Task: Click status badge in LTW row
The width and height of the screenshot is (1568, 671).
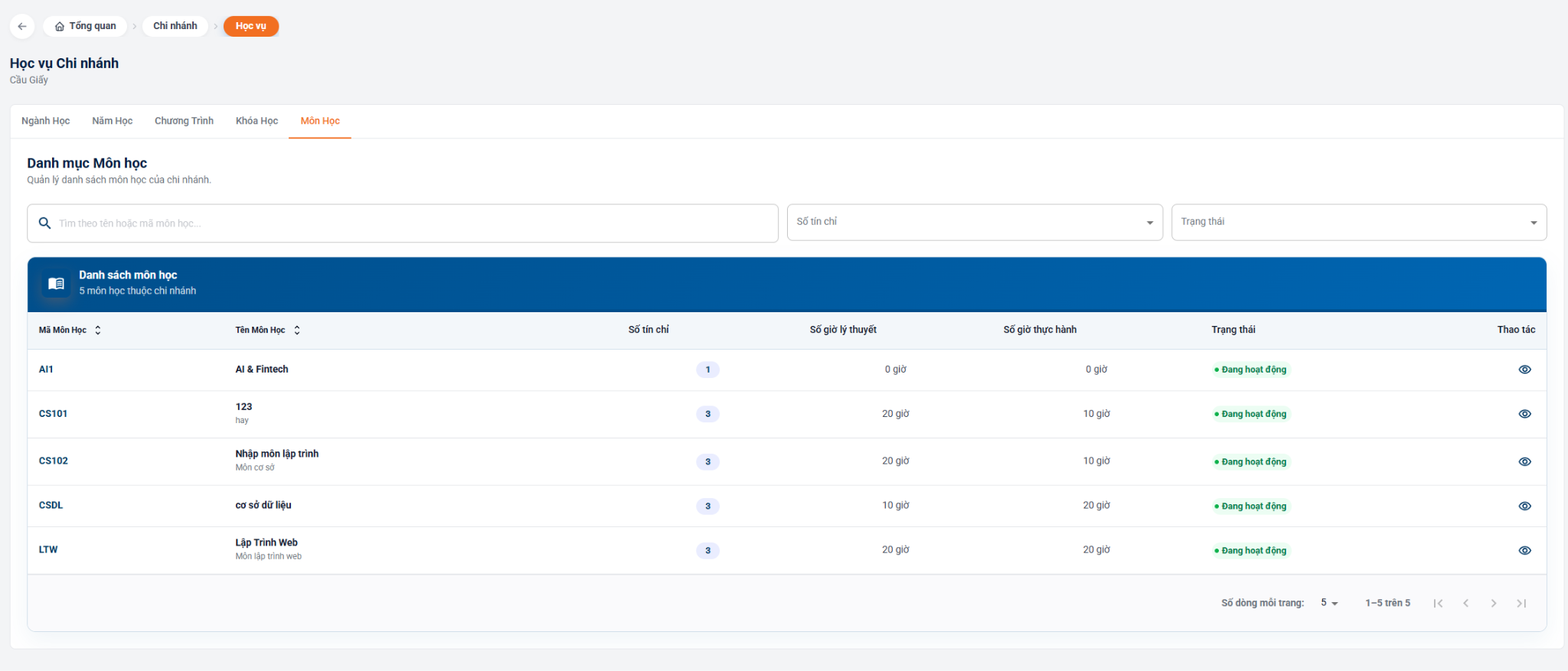Action: pyautogui.click(x=1251, y=550)
